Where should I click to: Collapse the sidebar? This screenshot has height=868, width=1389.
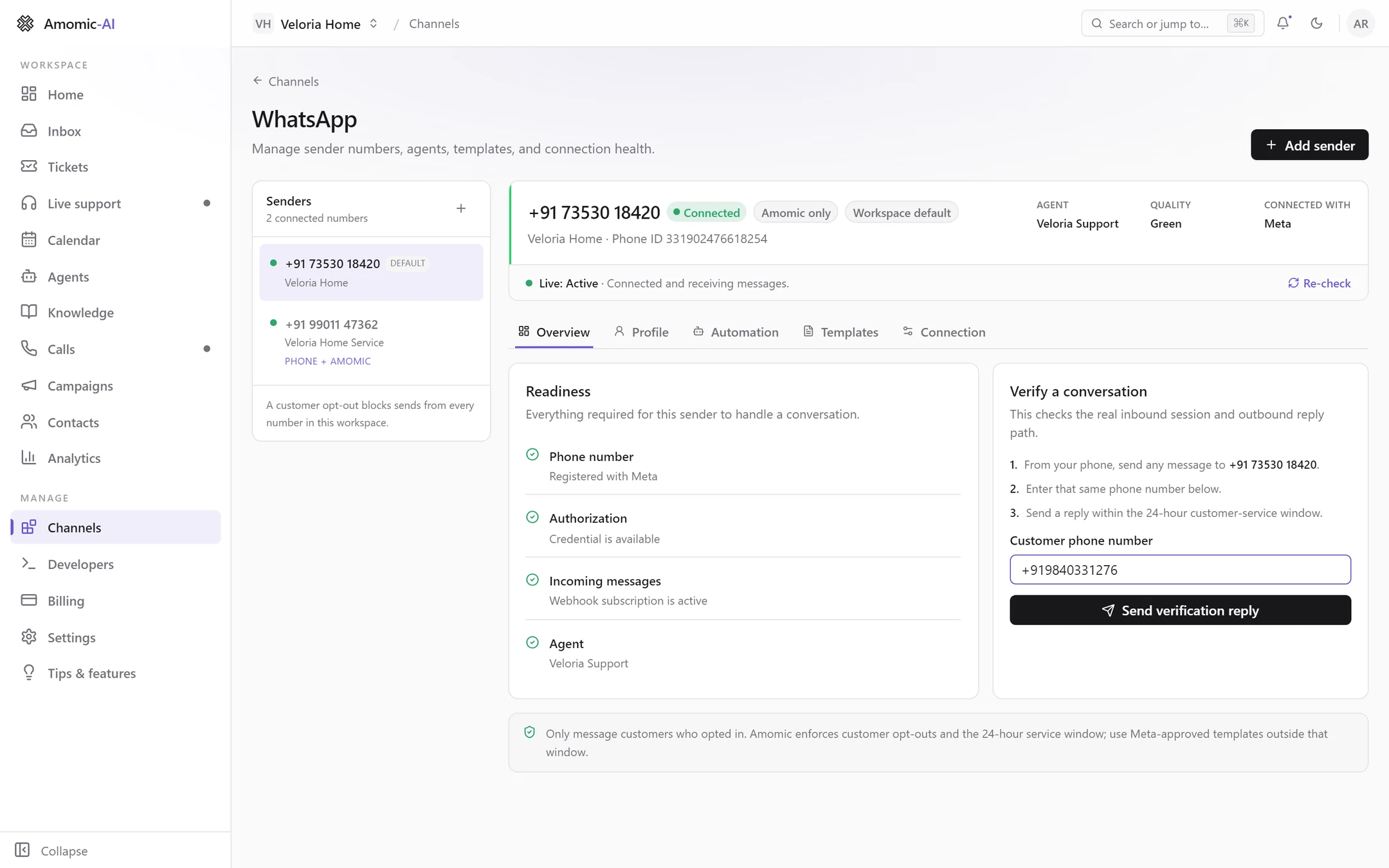coord(51,851)
